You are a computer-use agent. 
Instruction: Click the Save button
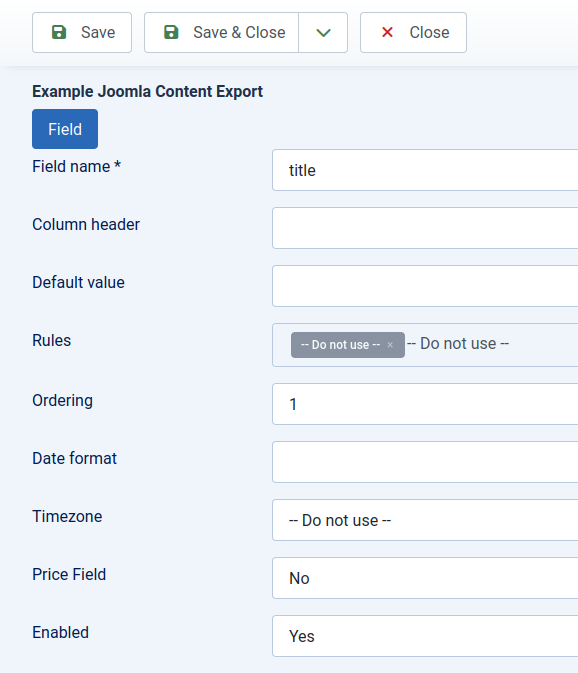click(82, 33)
